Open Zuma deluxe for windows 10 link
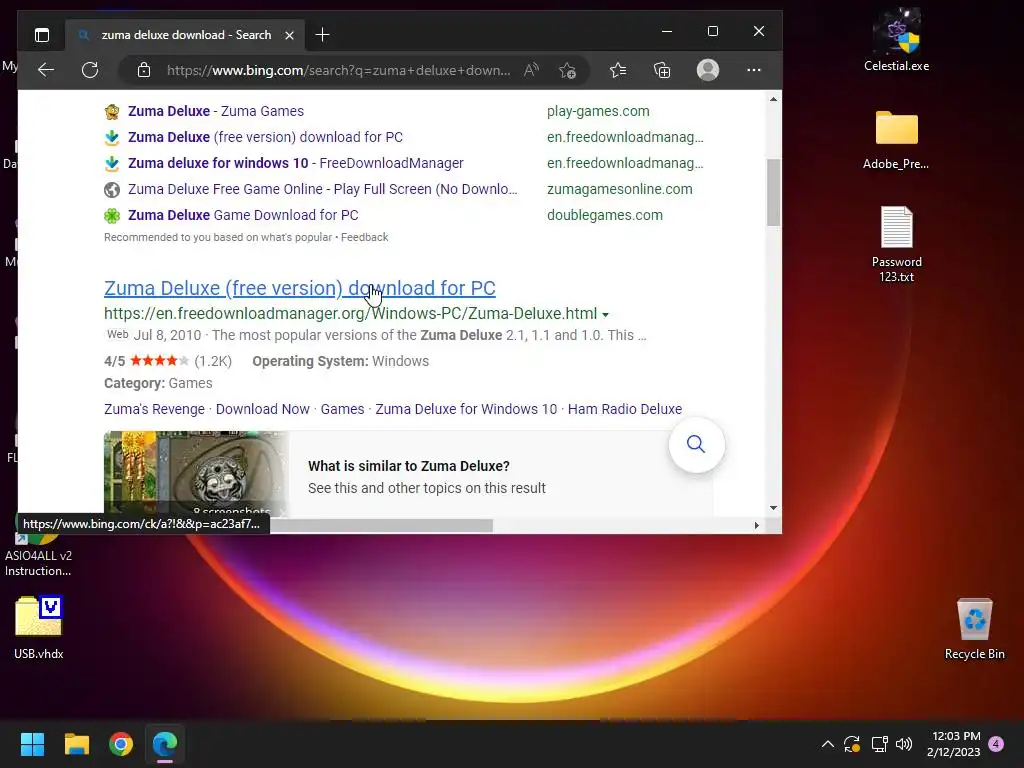 (x=295, y=163)
